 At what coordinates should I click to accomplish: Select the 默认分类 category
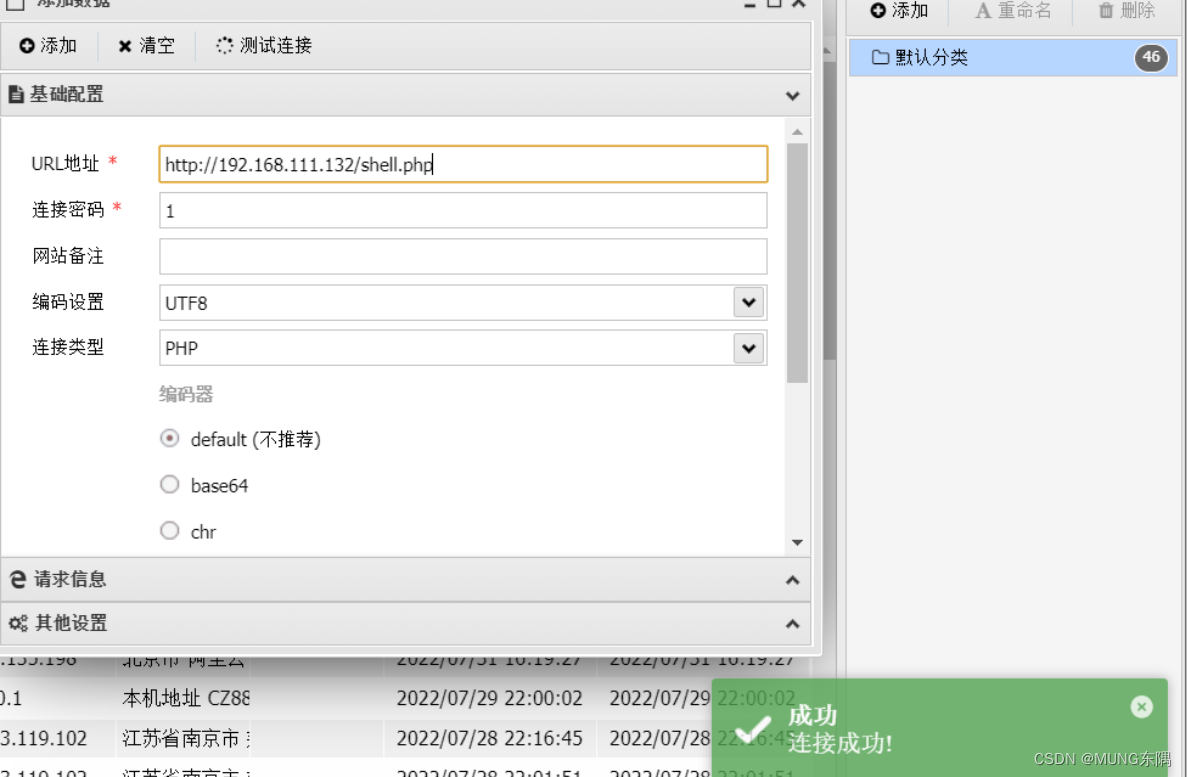(1013, 58)
